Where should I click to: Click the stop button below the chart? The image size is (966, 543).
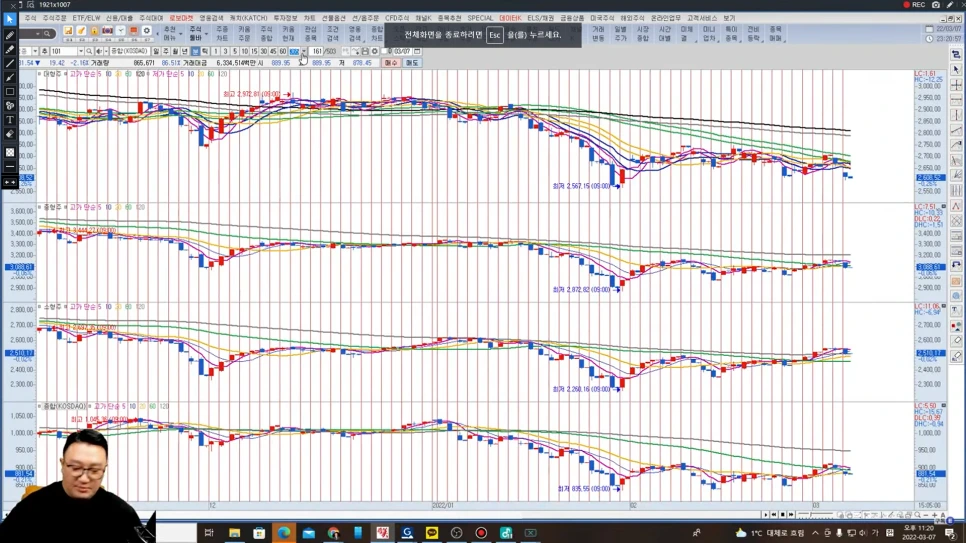click(782, 515)
